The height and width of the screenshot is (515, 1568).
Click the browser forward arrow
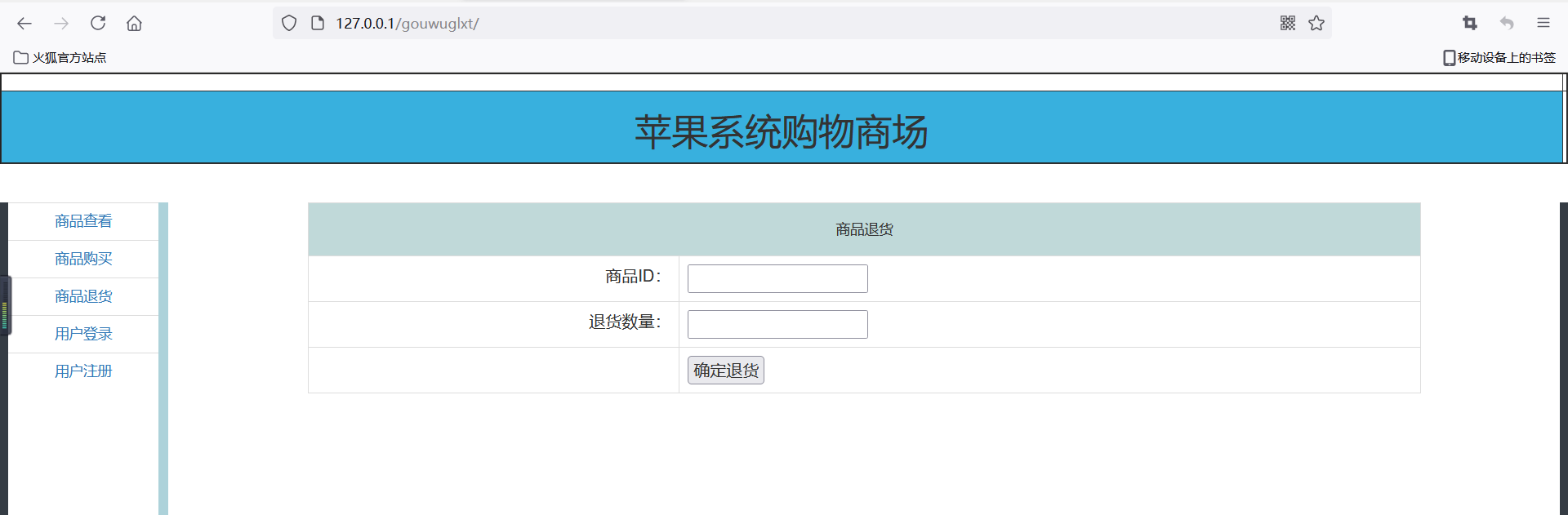(x=61, y=24)
